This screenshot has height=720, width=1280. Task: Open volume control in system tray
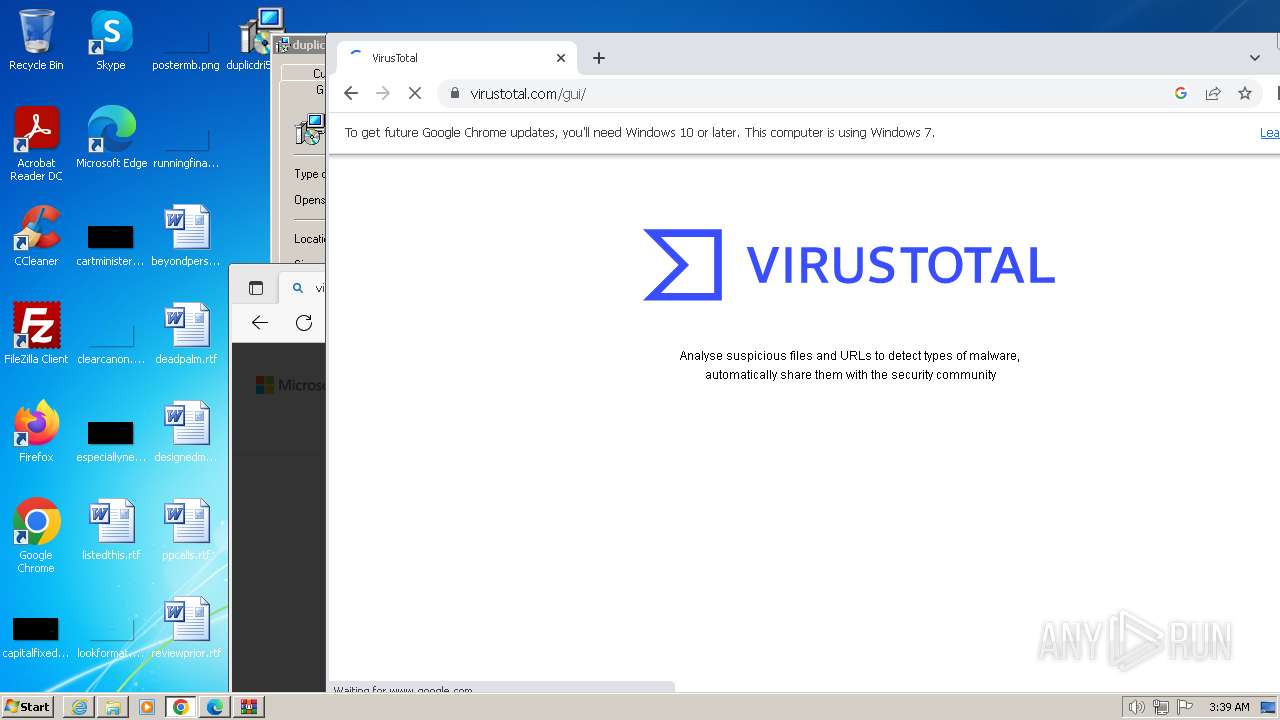(1136, 707)
